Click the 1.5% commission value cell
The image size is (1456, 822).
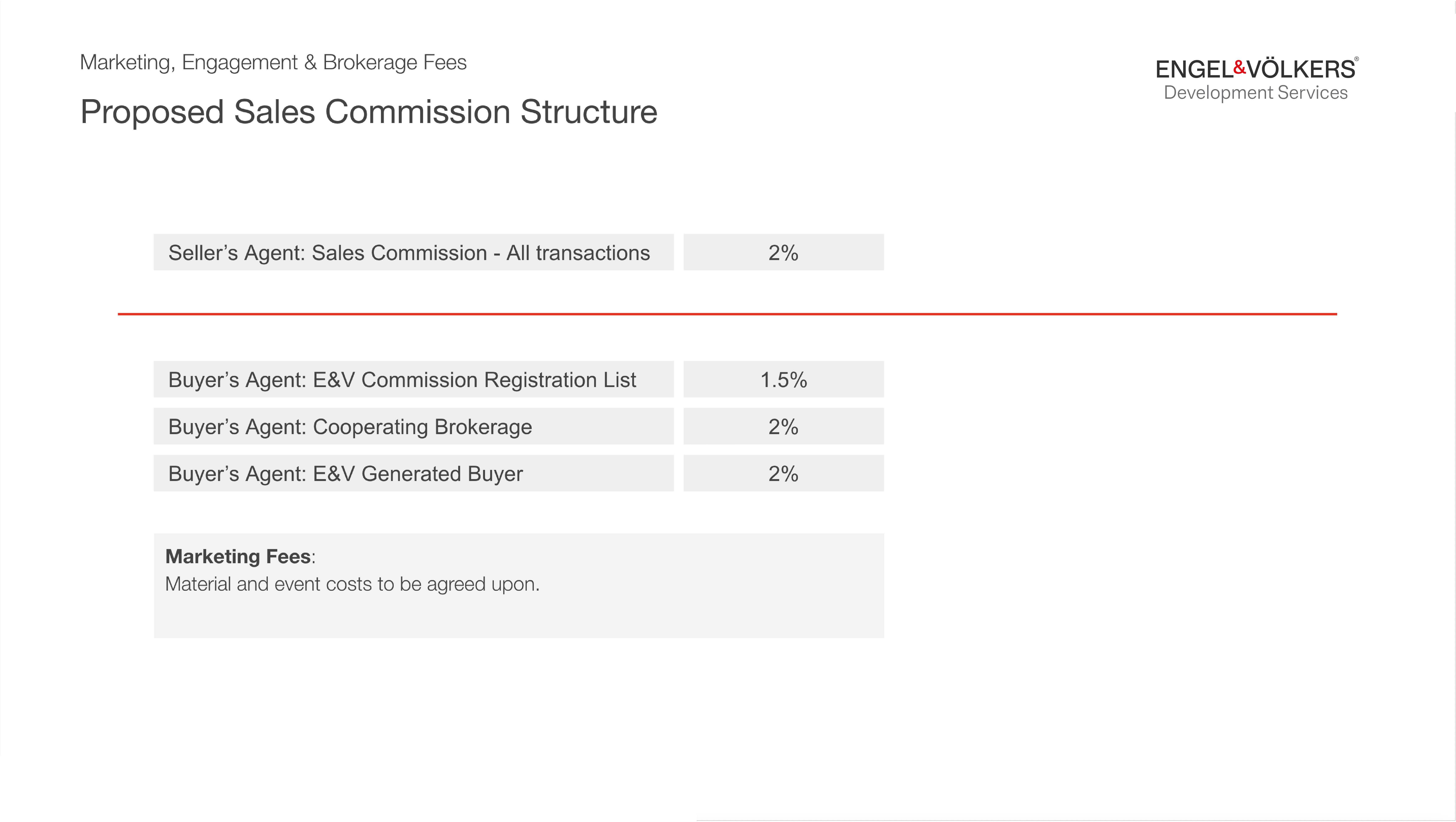pos(783,380)
